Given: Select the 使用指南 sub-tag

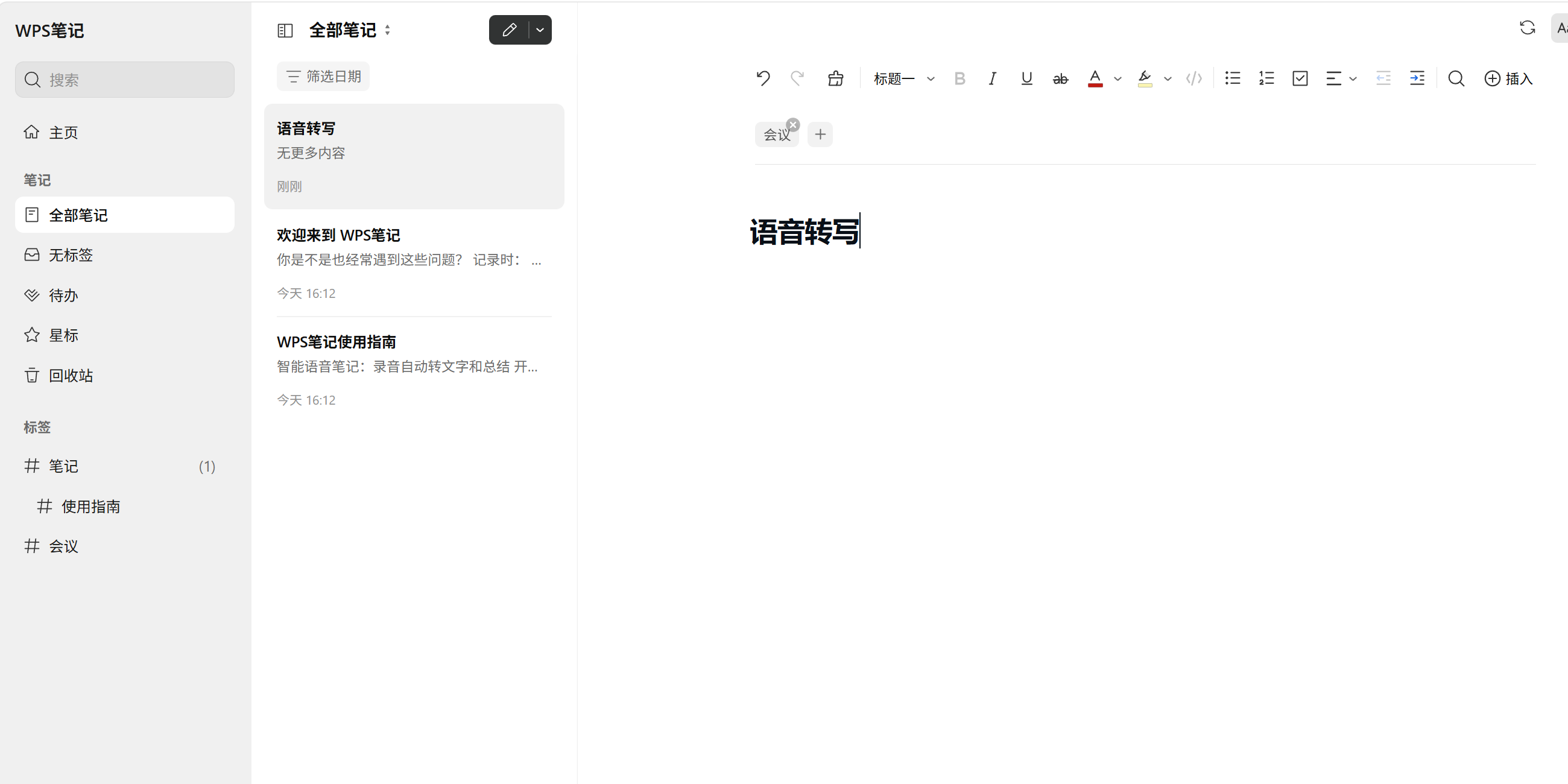Looking at the screenshot, I should 125,507.
